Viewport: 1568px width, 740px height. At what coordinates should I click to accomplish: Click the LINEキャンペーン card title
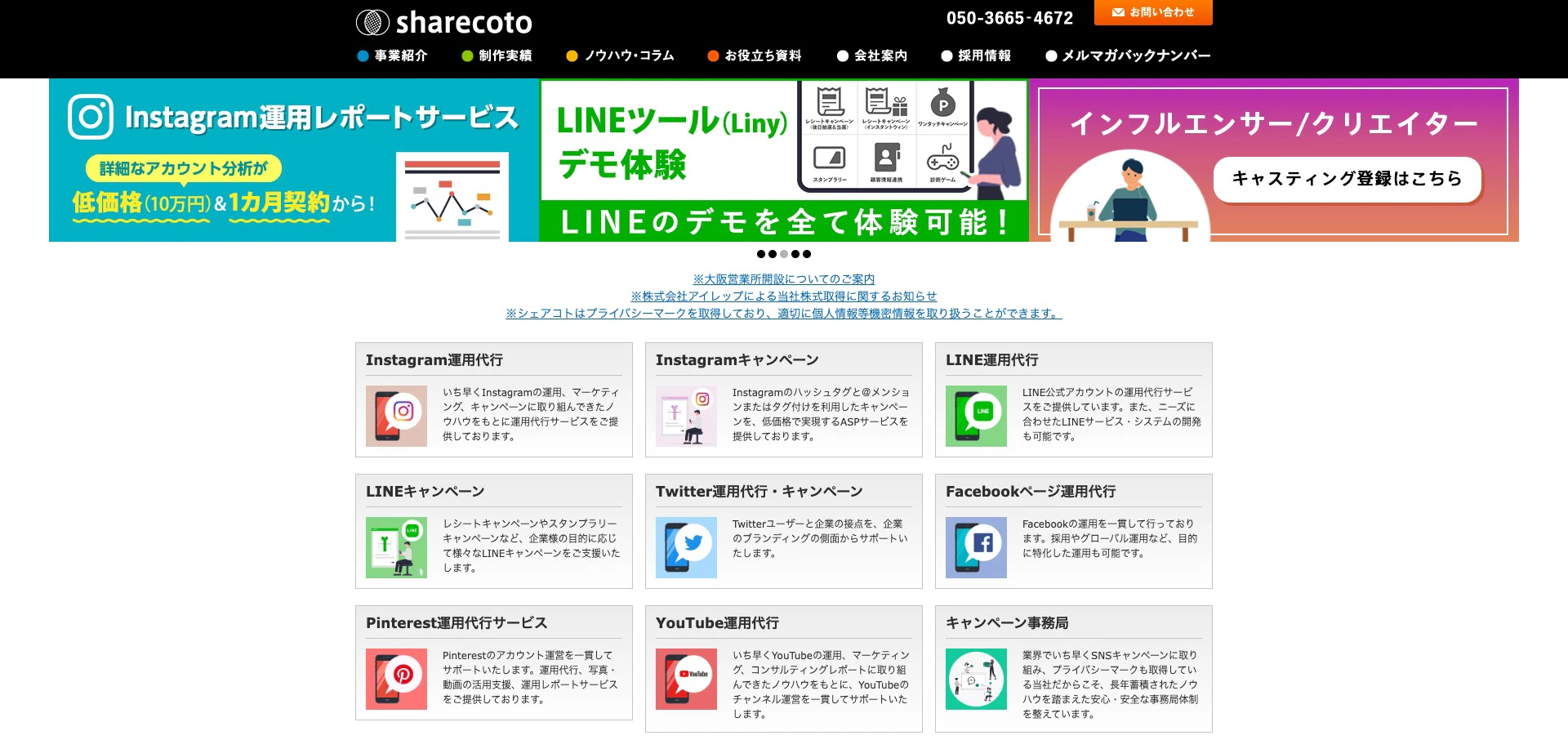(425, 492)
